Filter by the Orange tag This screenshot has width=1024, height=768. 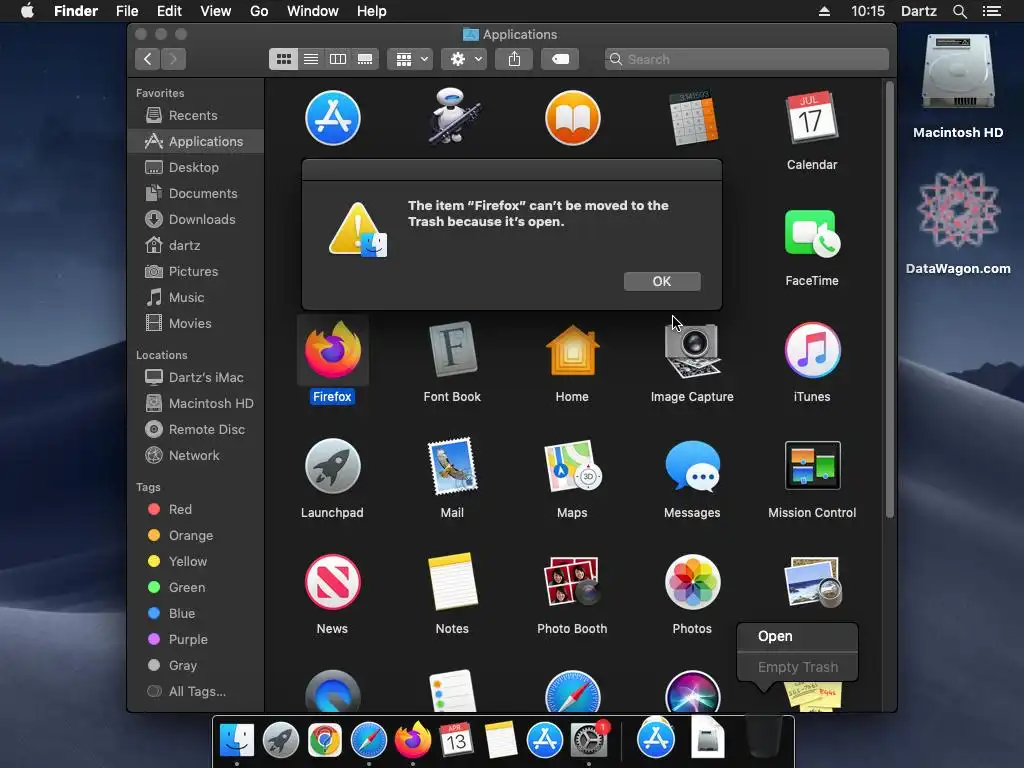click(x=196, y=536)
